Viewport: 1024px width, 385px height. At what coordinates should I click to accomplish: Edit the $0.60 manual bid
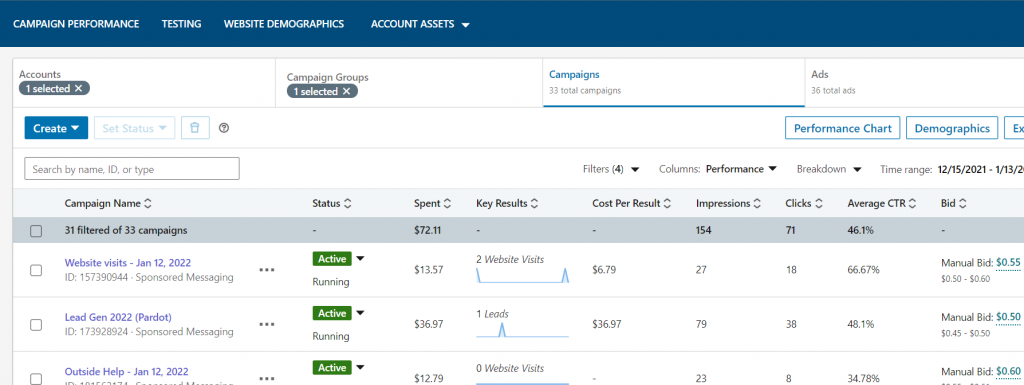(1008, 371)
